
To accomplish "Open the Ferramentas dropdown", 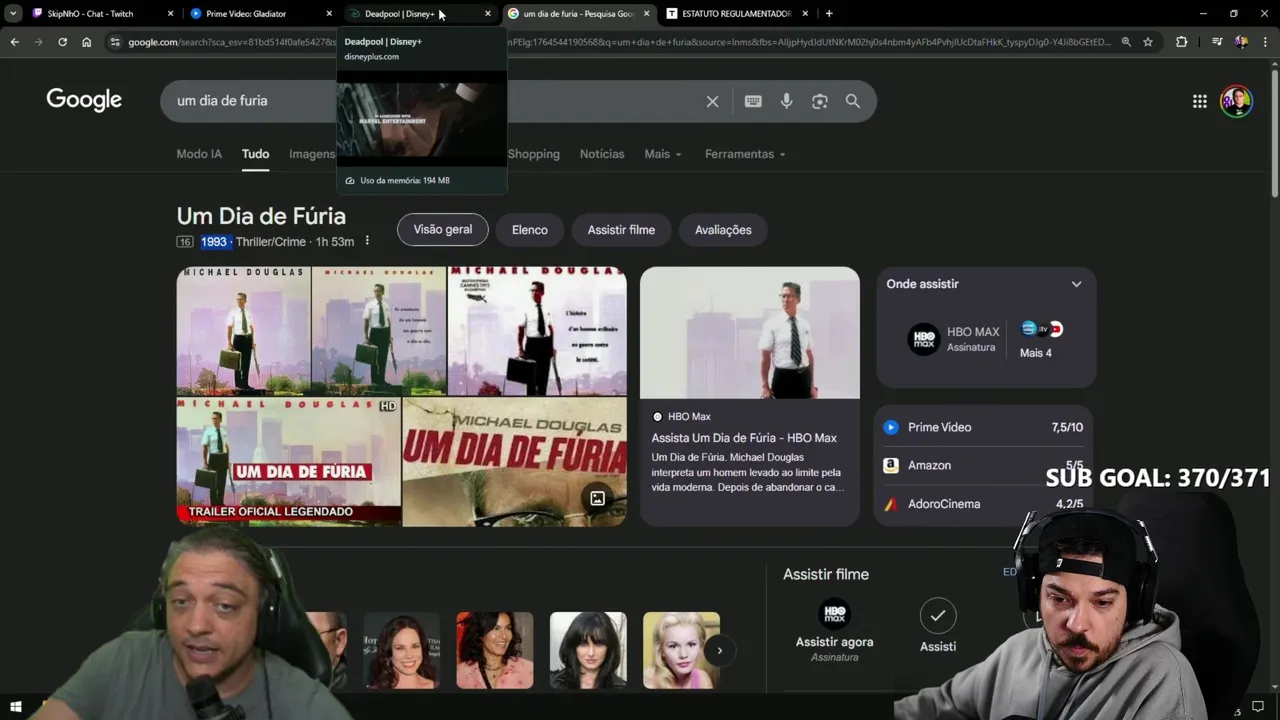I will coord(745,154).
